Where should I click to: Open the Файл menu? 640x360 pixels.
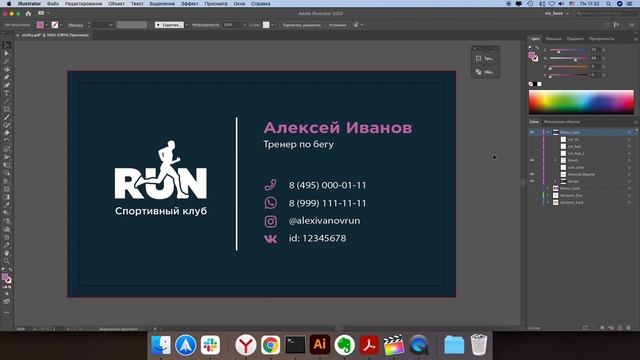click(x=53, y=4)
